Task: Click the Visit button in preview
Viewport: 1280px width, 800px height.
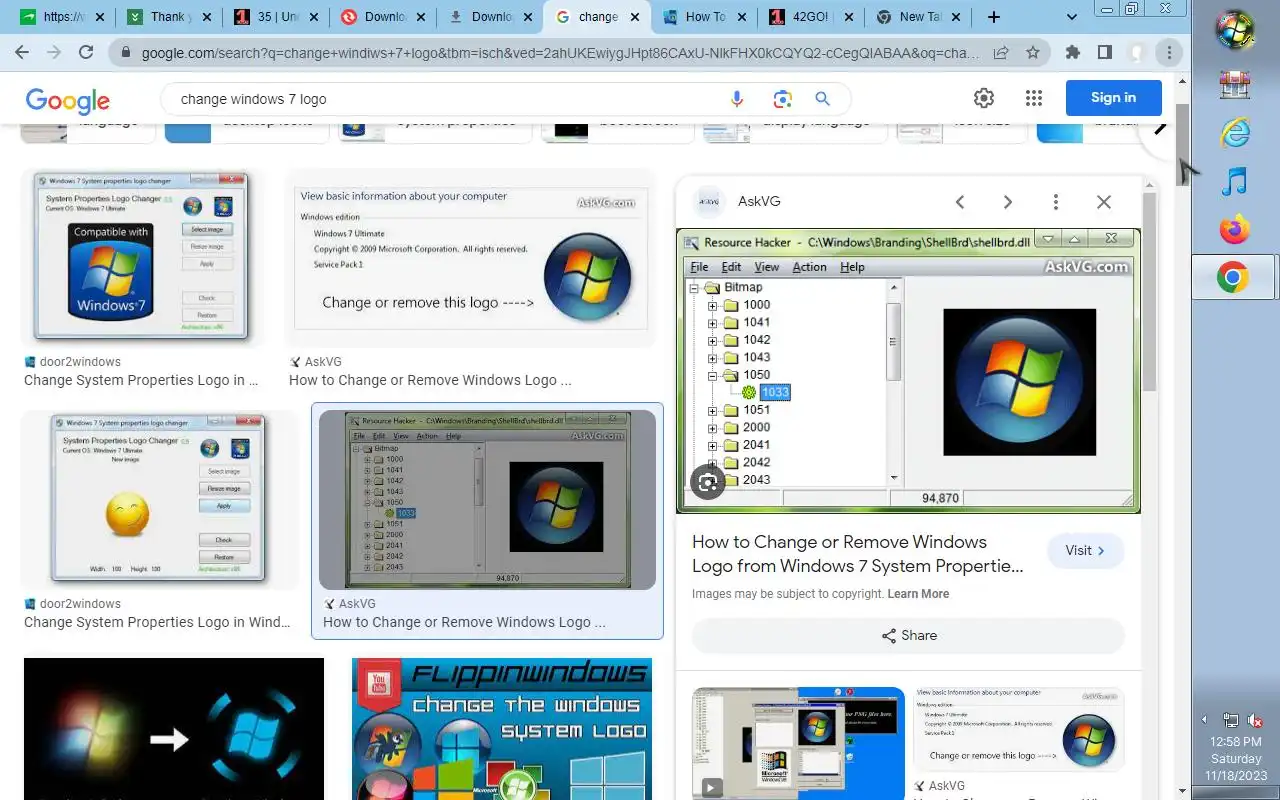Action: (x=1086, y=550)
